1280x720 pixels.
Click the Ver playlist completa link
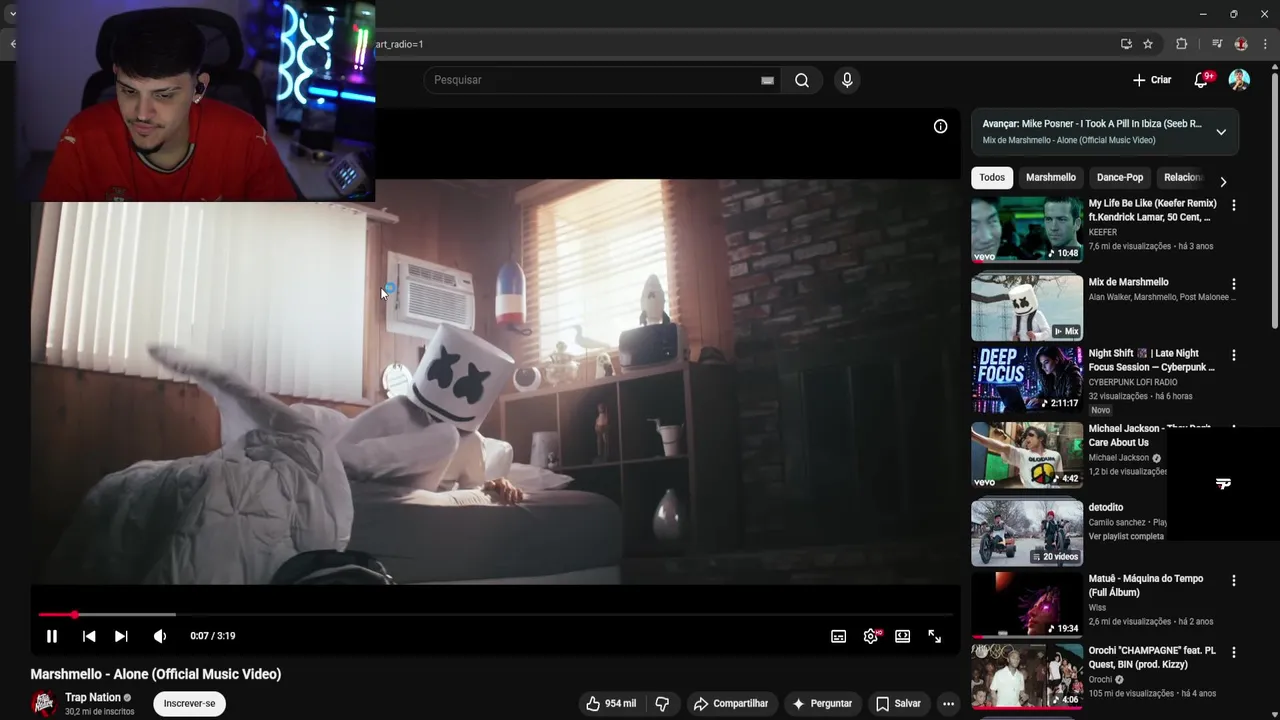pyautogui.click(x=1126, y=536)
